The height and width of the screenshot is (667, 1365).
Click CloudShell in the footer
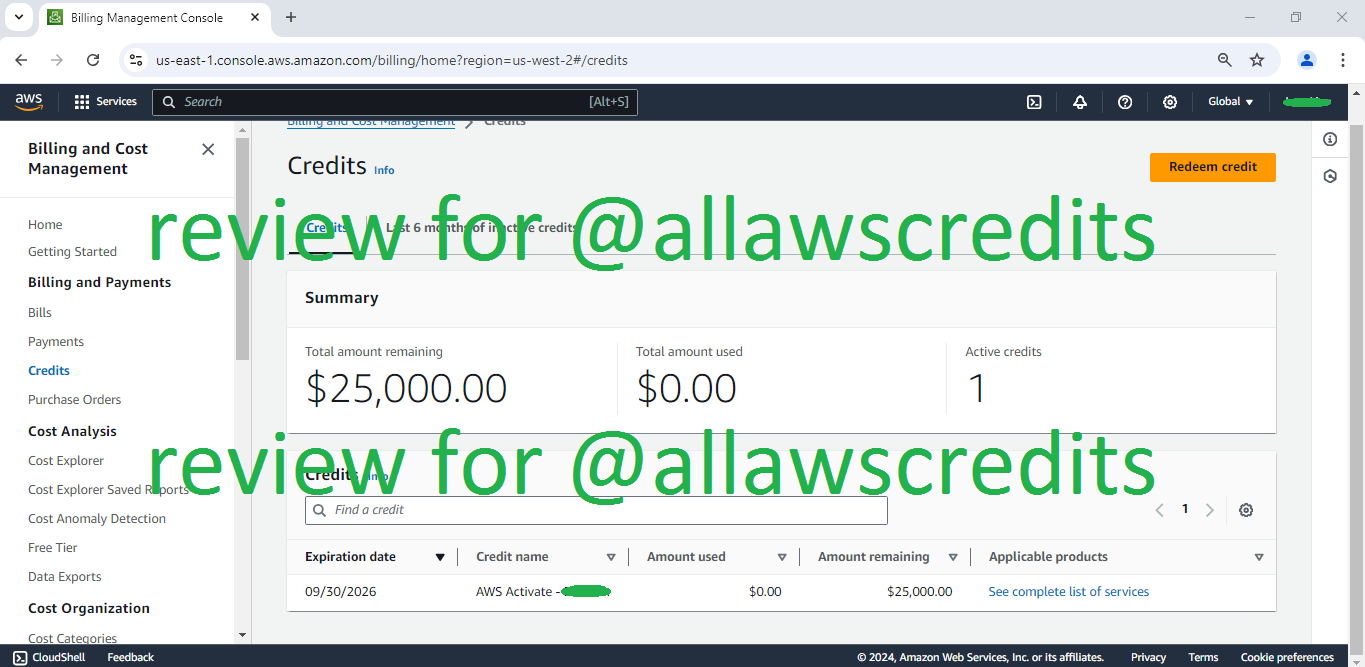point(49,657)
